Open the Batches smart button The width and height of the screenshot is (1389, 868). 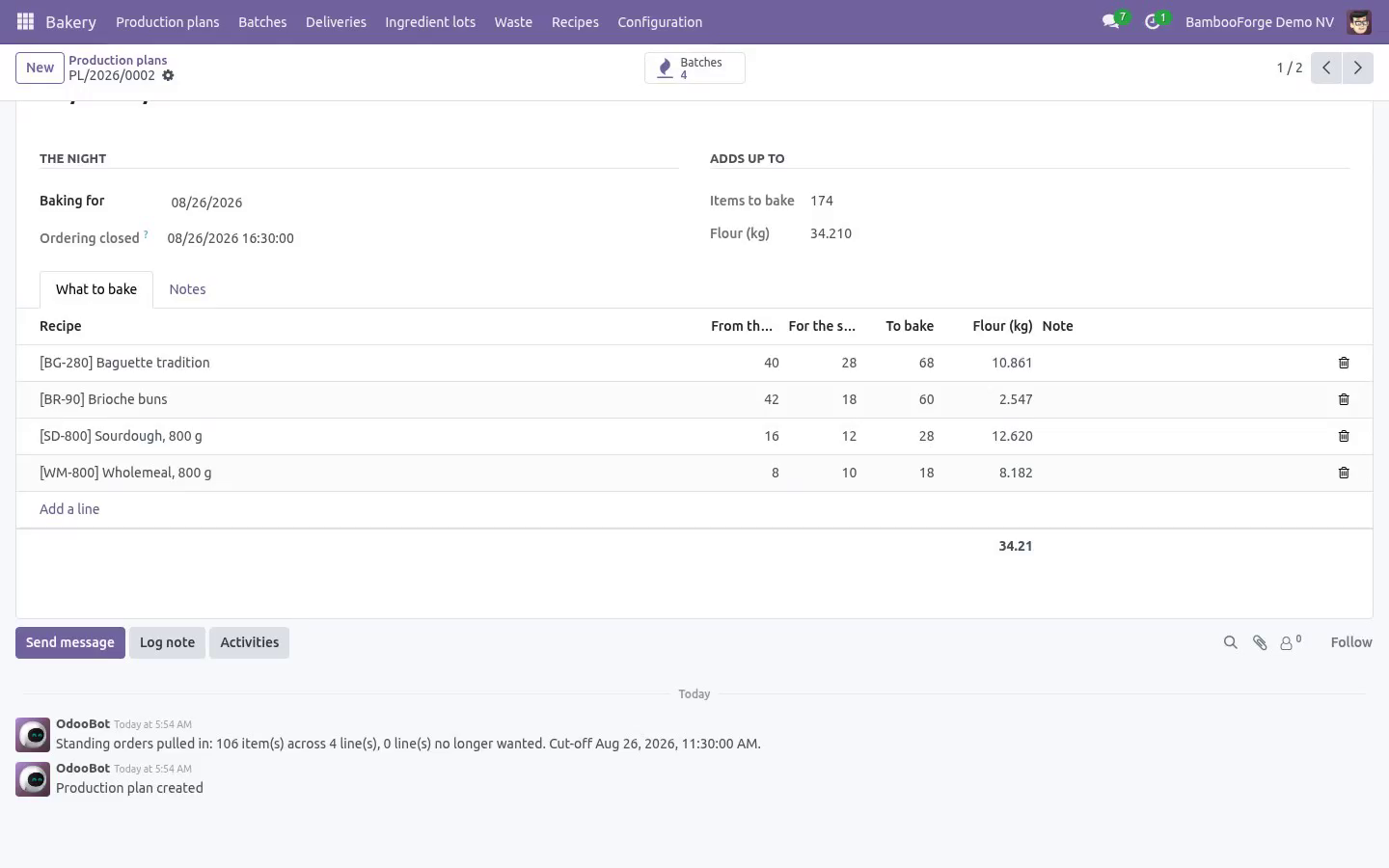(x=694, y=68)
